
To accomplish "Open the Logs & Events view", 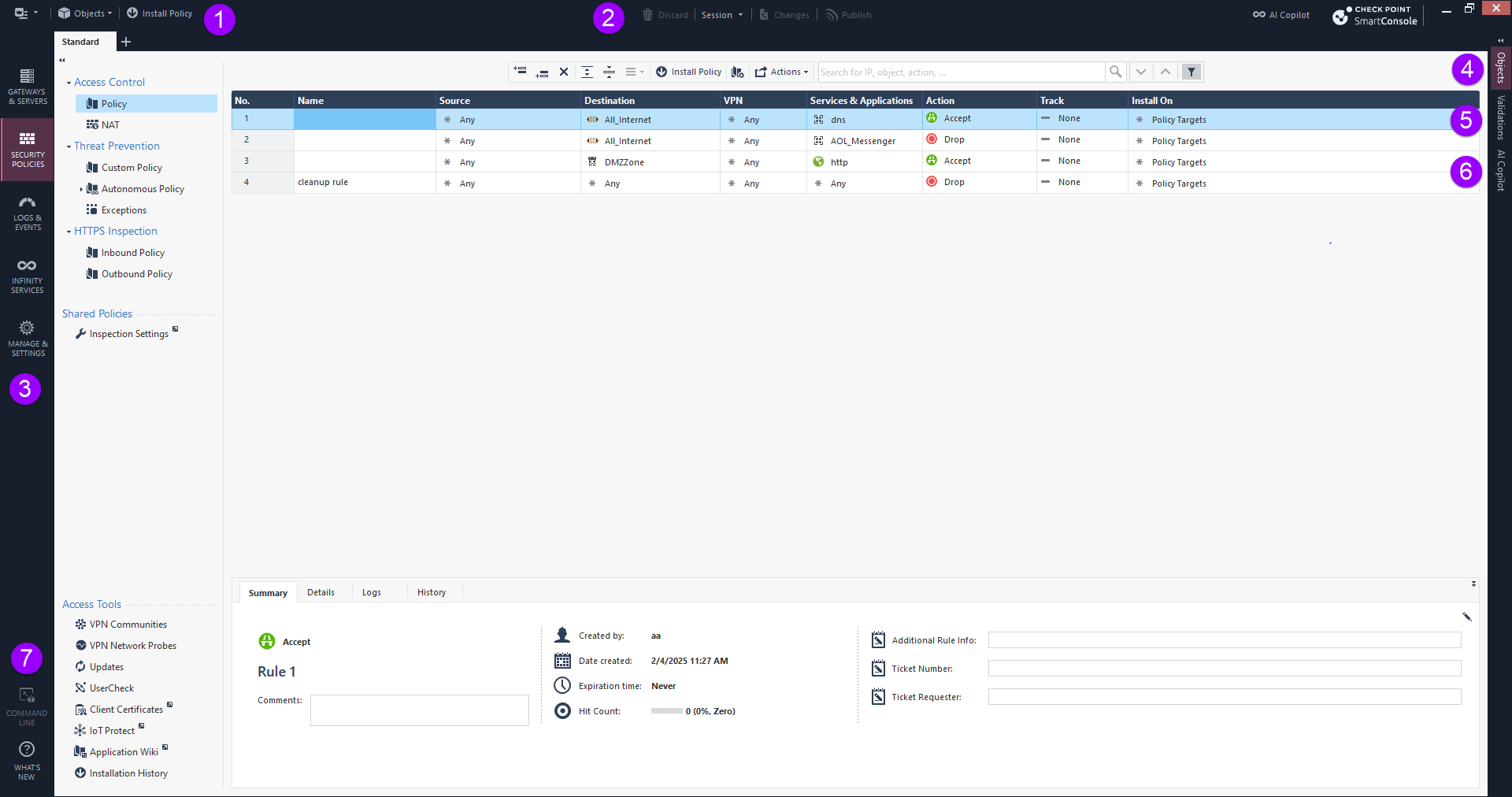I will click(27, 214).
